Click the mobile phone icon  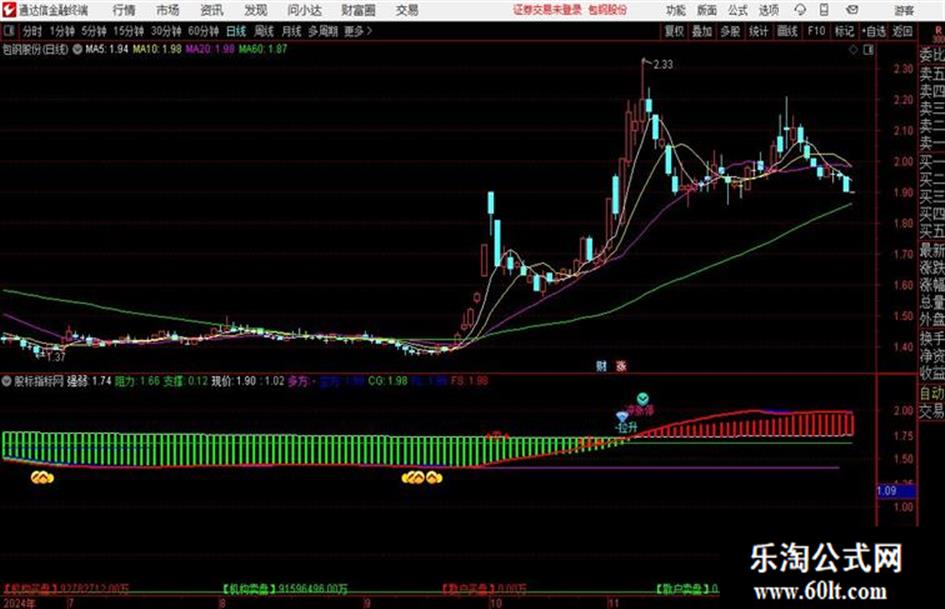(x=824, y=10)
